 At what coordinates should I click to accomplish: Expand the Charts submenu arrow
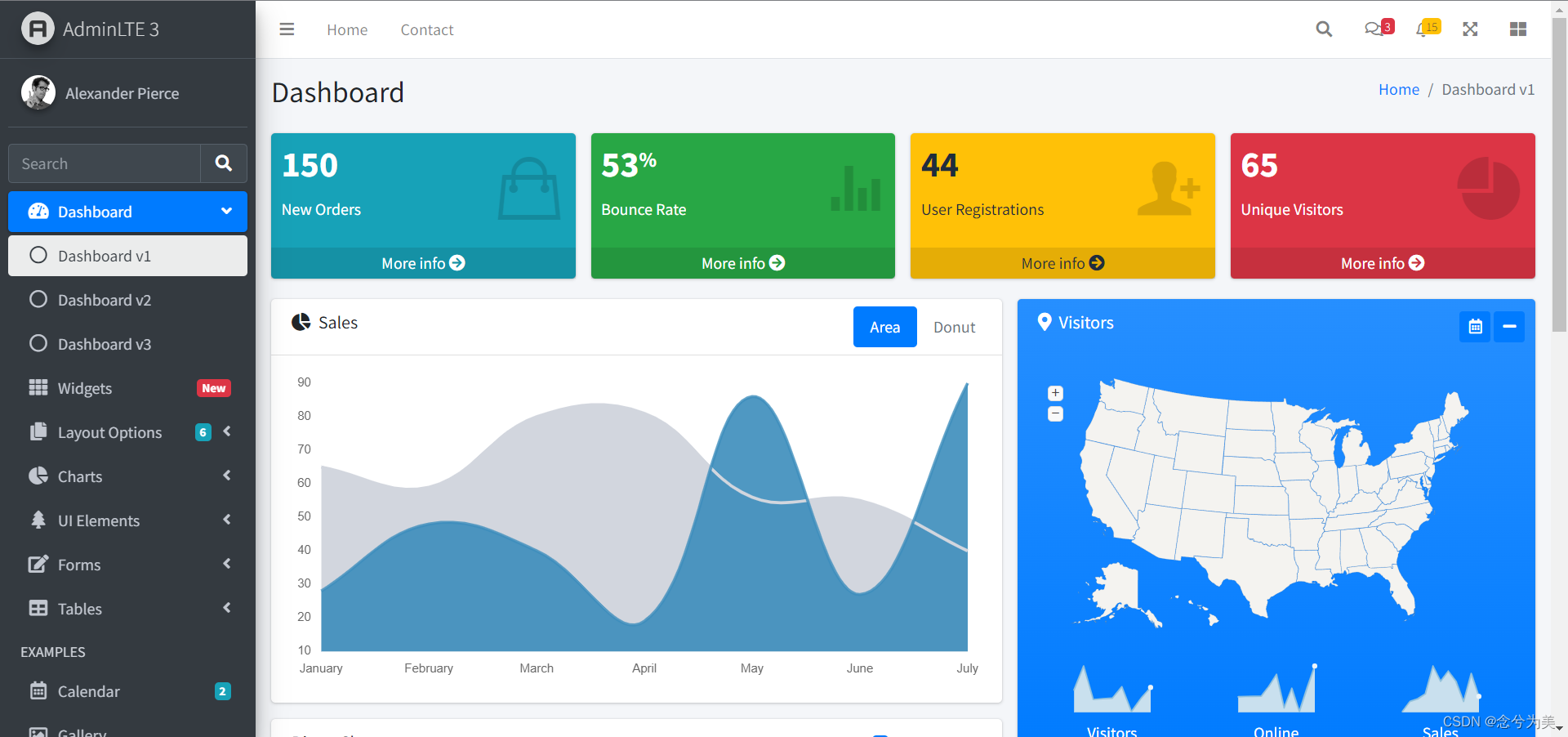(227, 475)
